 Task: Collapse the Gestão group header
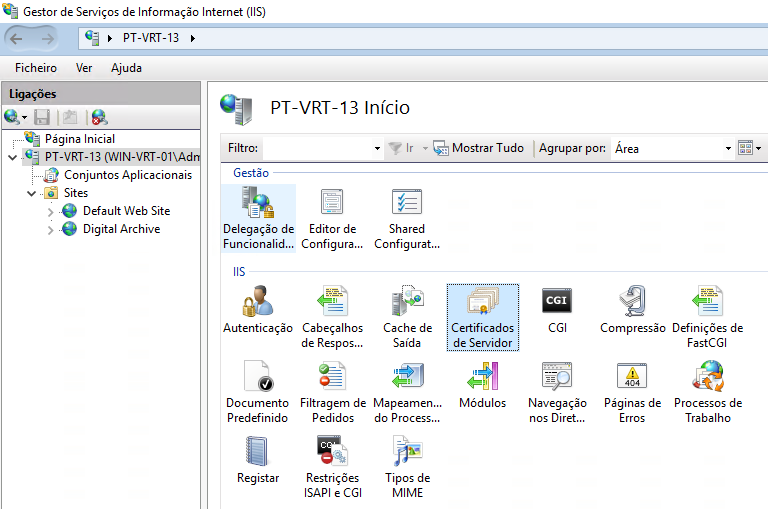click(251, 173)
